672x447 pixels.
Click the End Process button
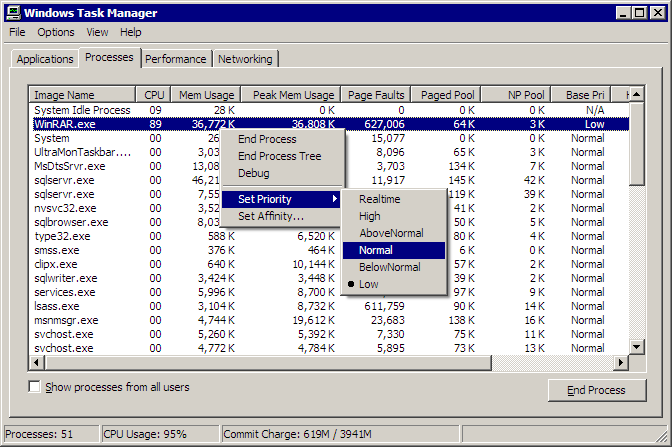pyautogui.click(x=597, y=390)
